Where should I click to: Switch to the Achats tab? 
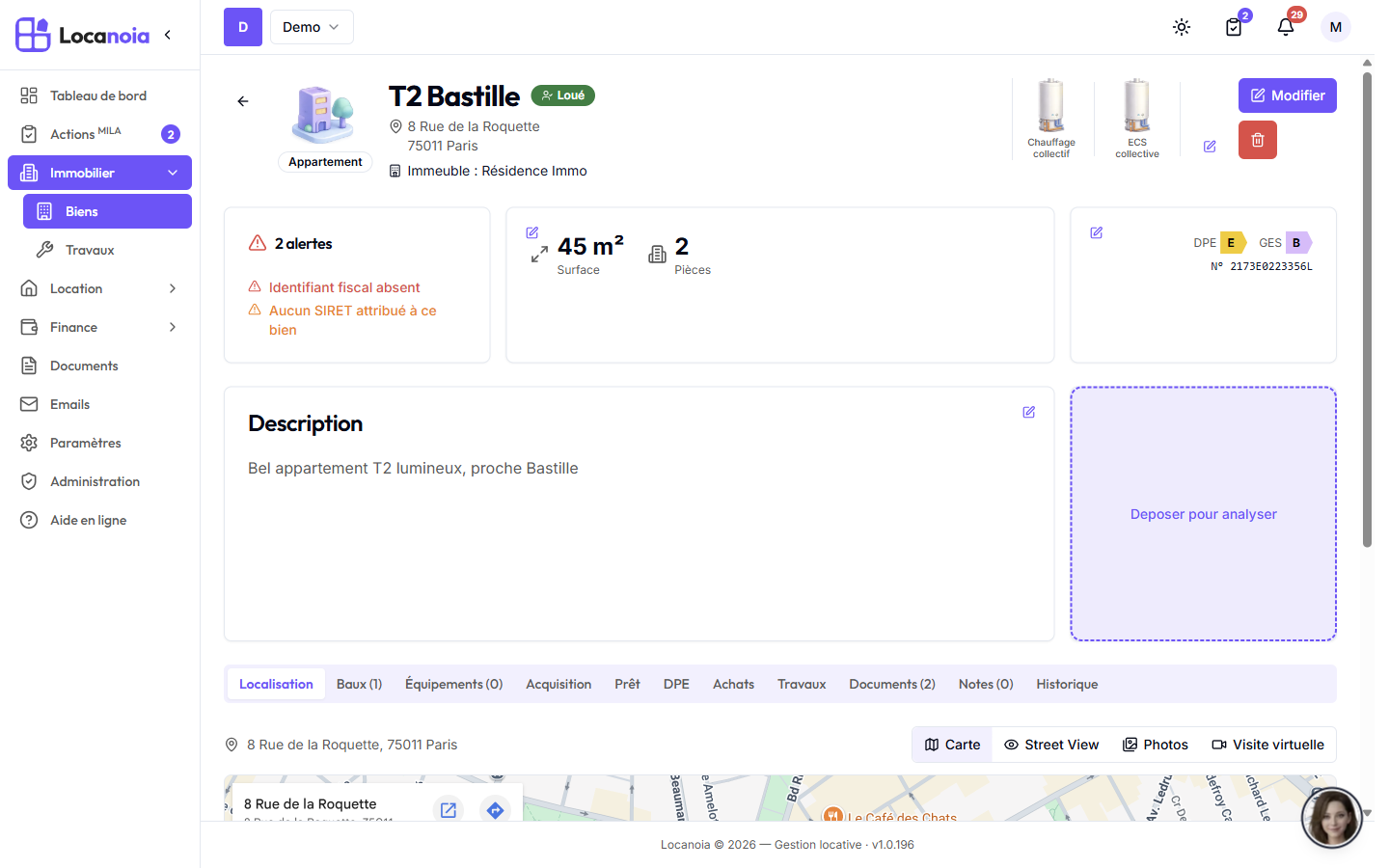click(x=733, y=684)
